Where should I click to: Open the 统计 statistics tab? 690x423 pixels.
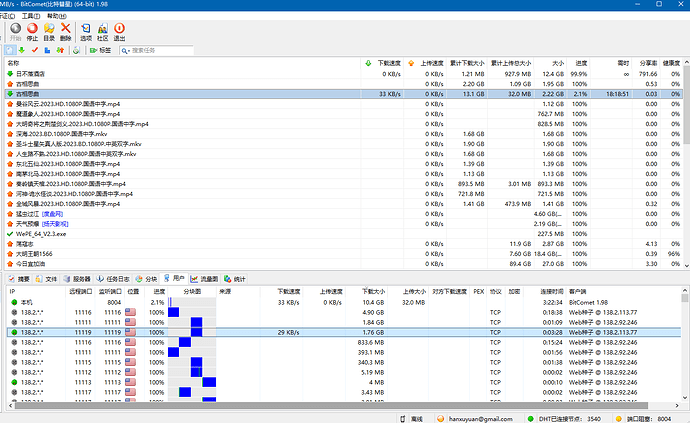coord(235,279)
